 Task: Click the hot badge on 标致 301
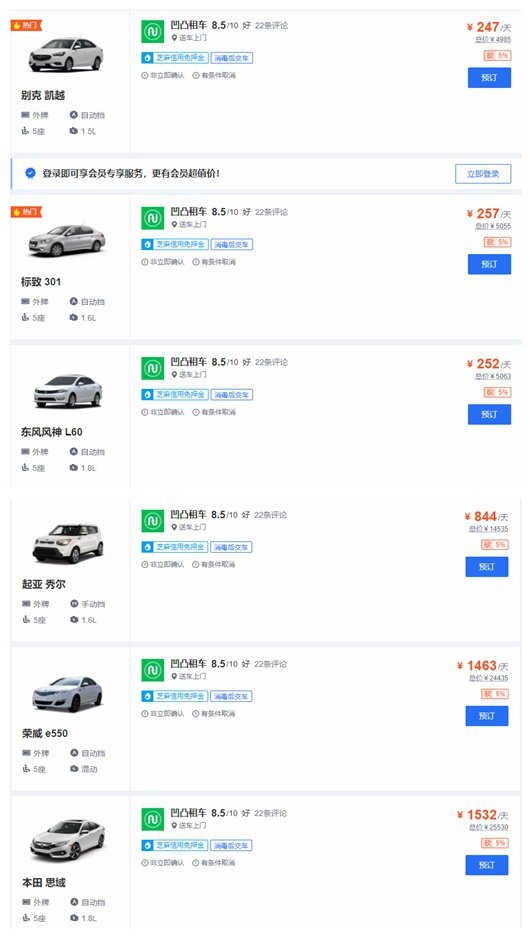(26, 212)
